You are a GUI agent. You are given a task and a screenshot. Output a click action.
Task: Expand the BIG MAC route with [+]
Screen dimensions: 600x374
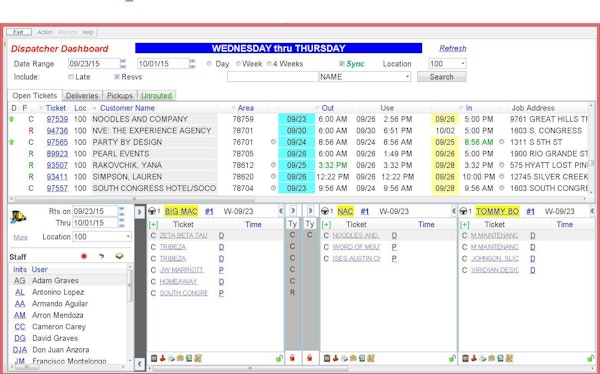(x=153, y=224)
